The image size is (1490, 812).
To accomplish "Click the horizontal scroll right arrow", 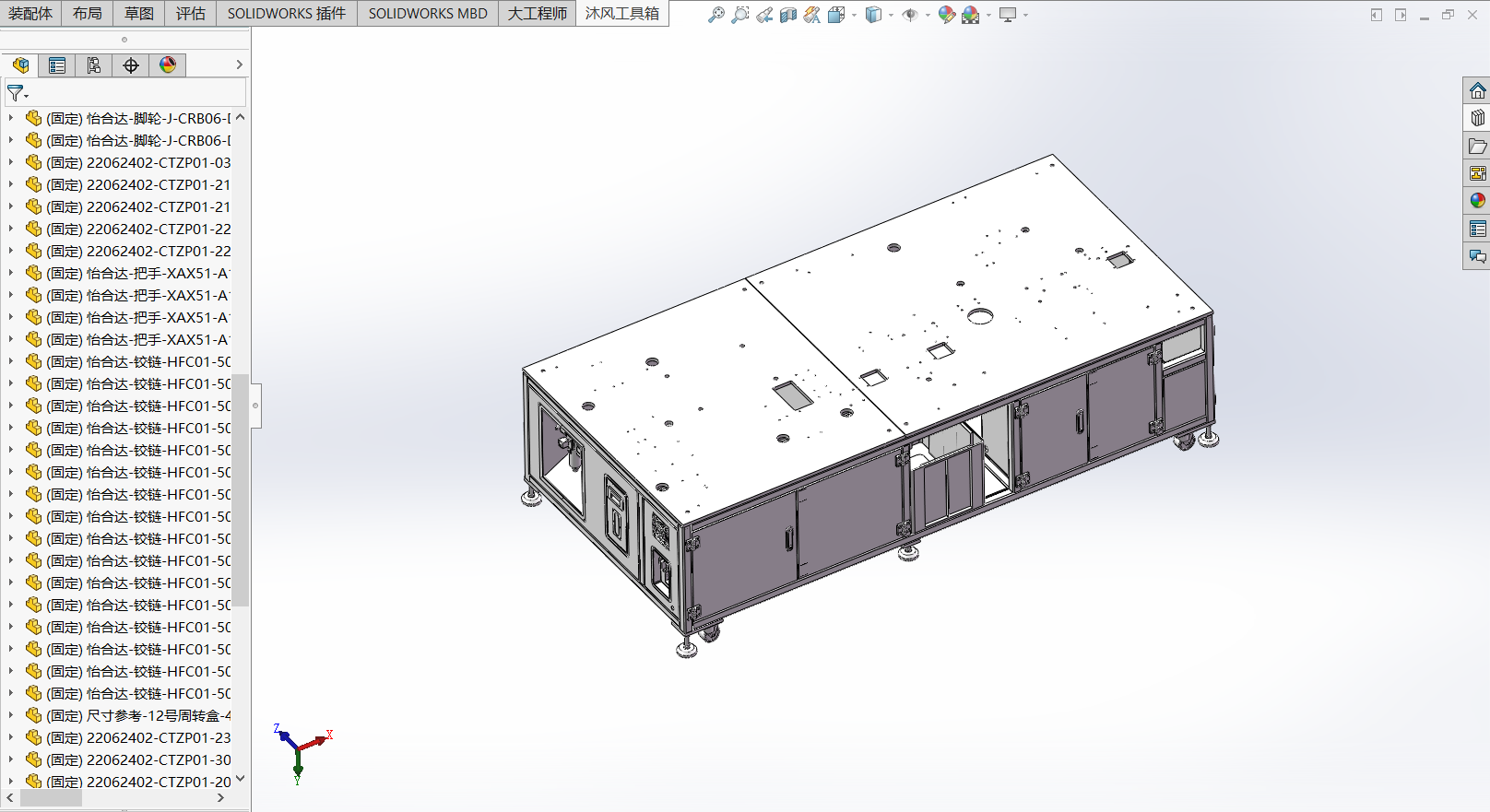I will (220, 798).
